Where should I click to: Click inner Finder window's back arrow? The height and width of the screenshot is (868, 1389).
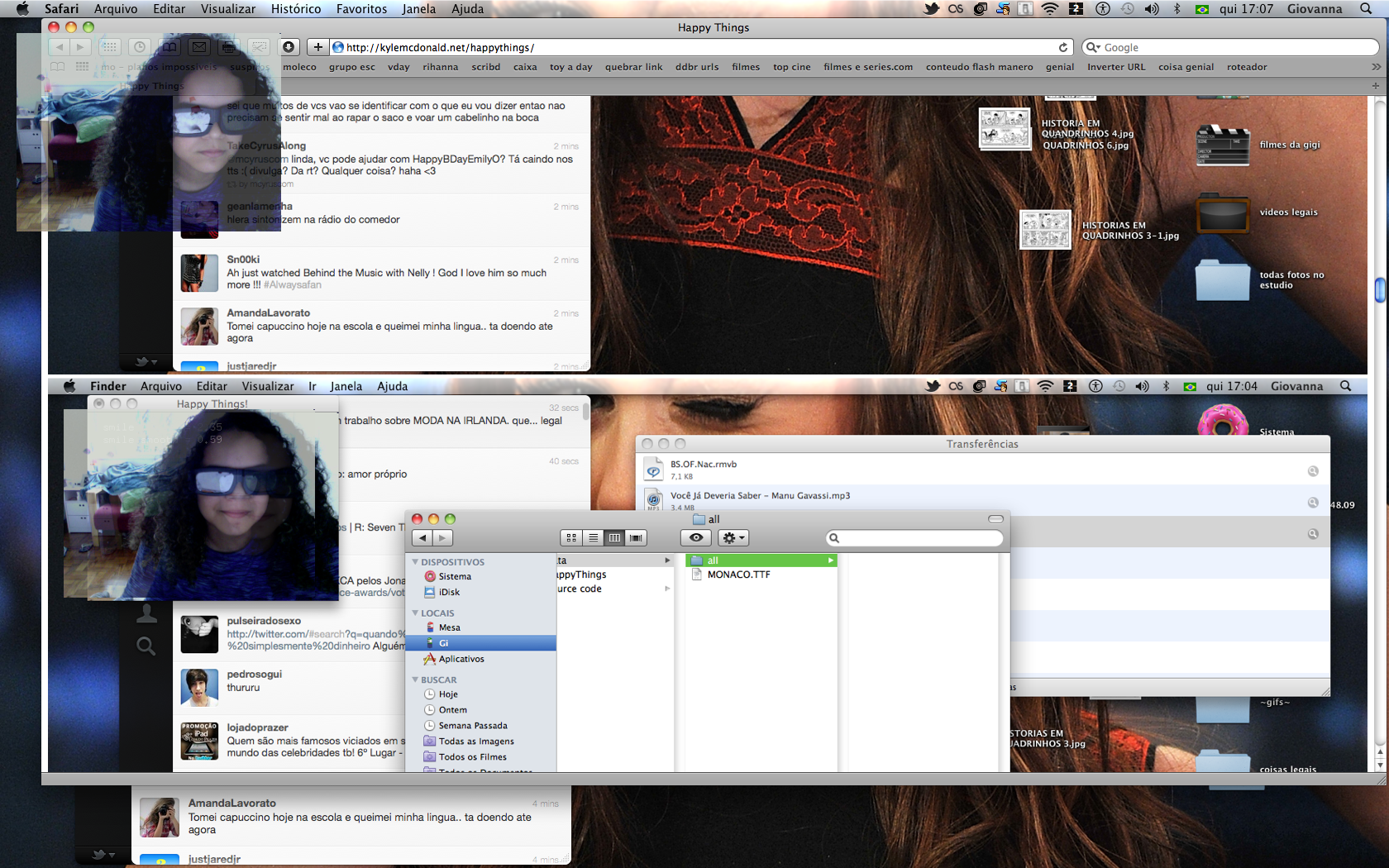(x=422, y=537)
